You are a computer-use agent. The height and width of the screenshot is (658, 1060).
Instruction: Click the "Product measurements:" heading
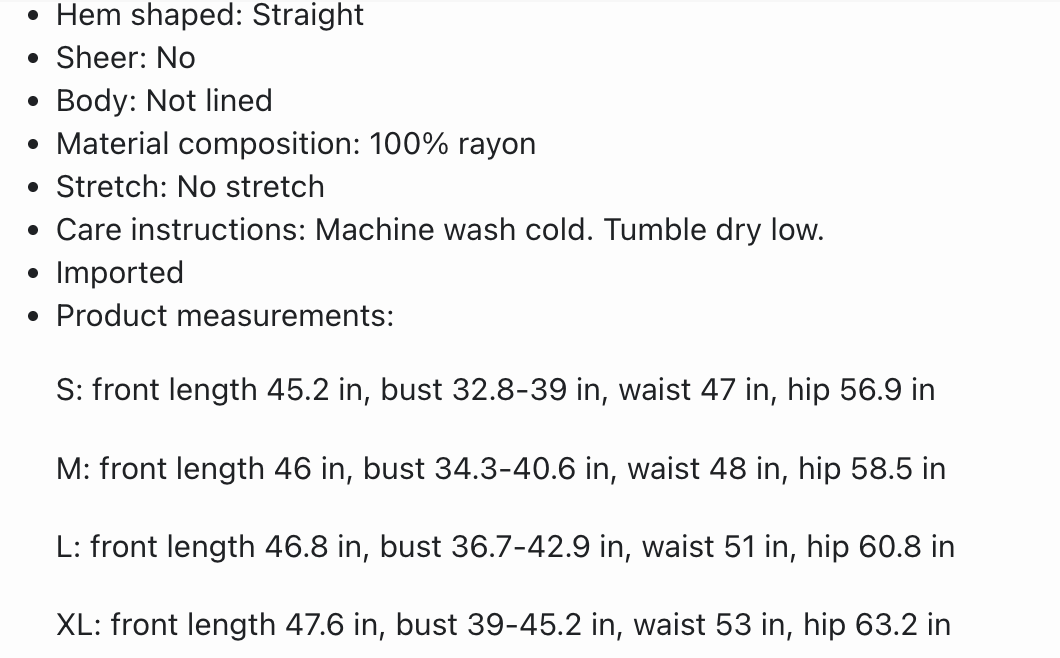[x=225, y=316]
